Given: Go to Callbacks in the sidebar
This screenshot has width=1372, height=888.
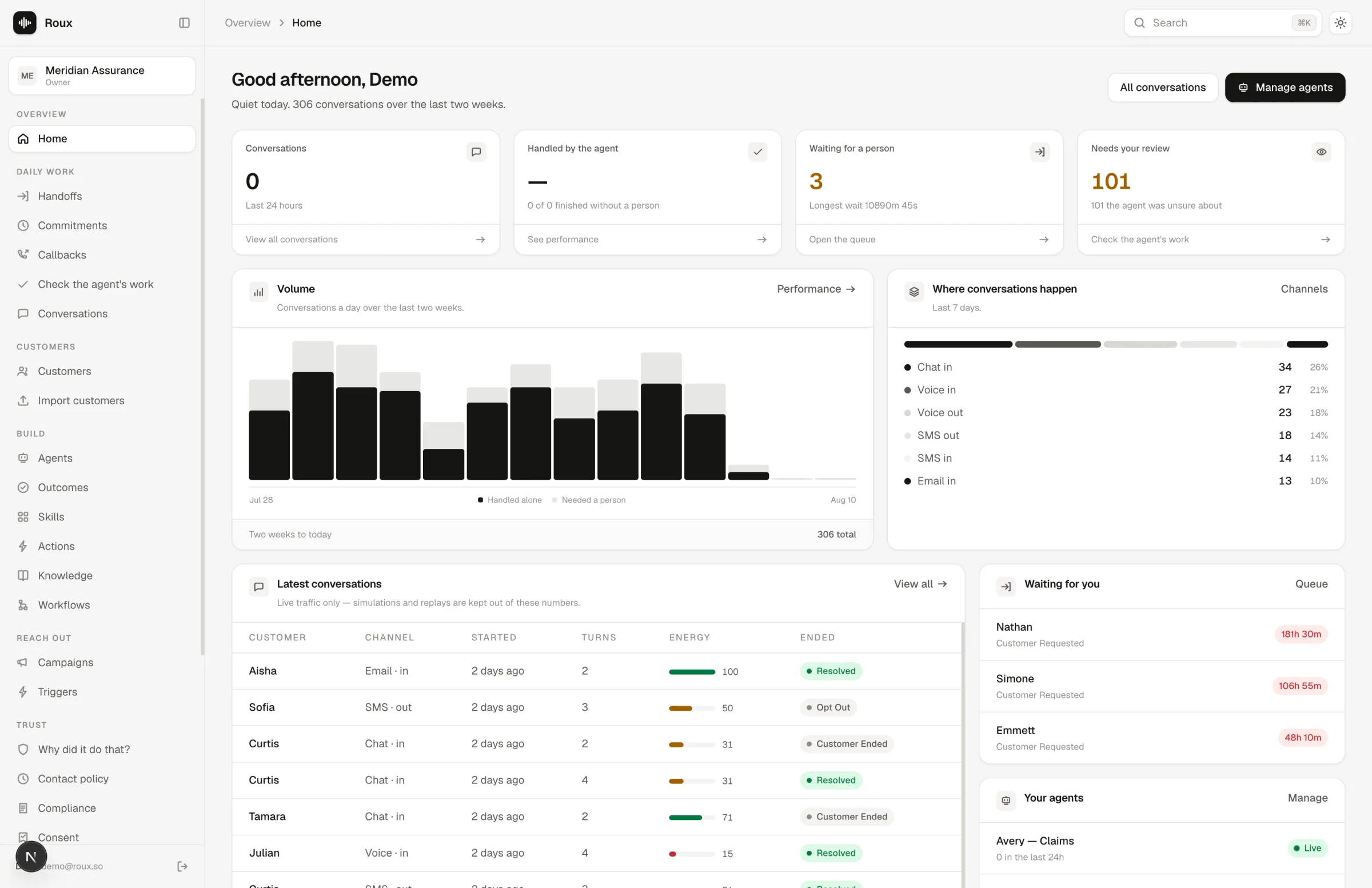Looking at the screenshot, I should click(x=102, y=255).
